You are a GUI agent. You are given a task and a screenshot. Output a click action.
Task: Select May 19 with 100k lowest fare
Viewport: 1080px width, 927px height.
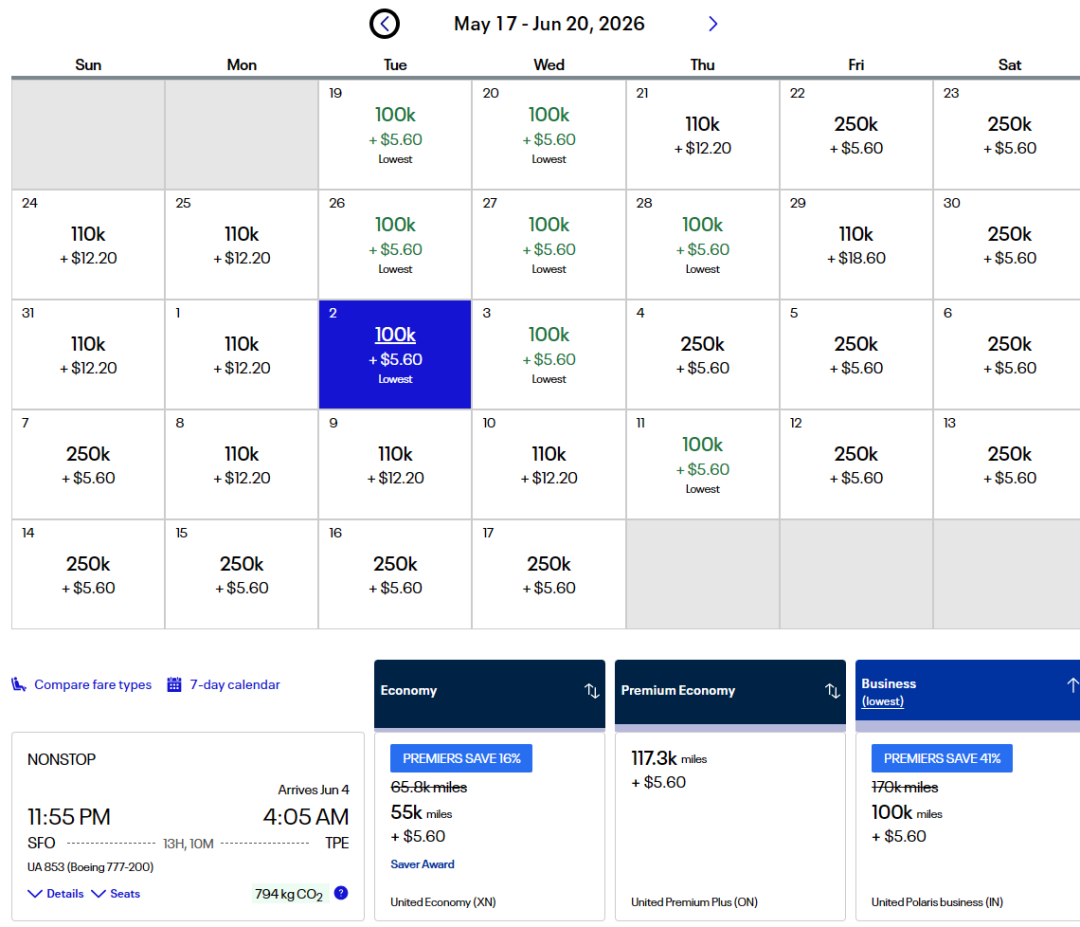[x=395, y=134]
